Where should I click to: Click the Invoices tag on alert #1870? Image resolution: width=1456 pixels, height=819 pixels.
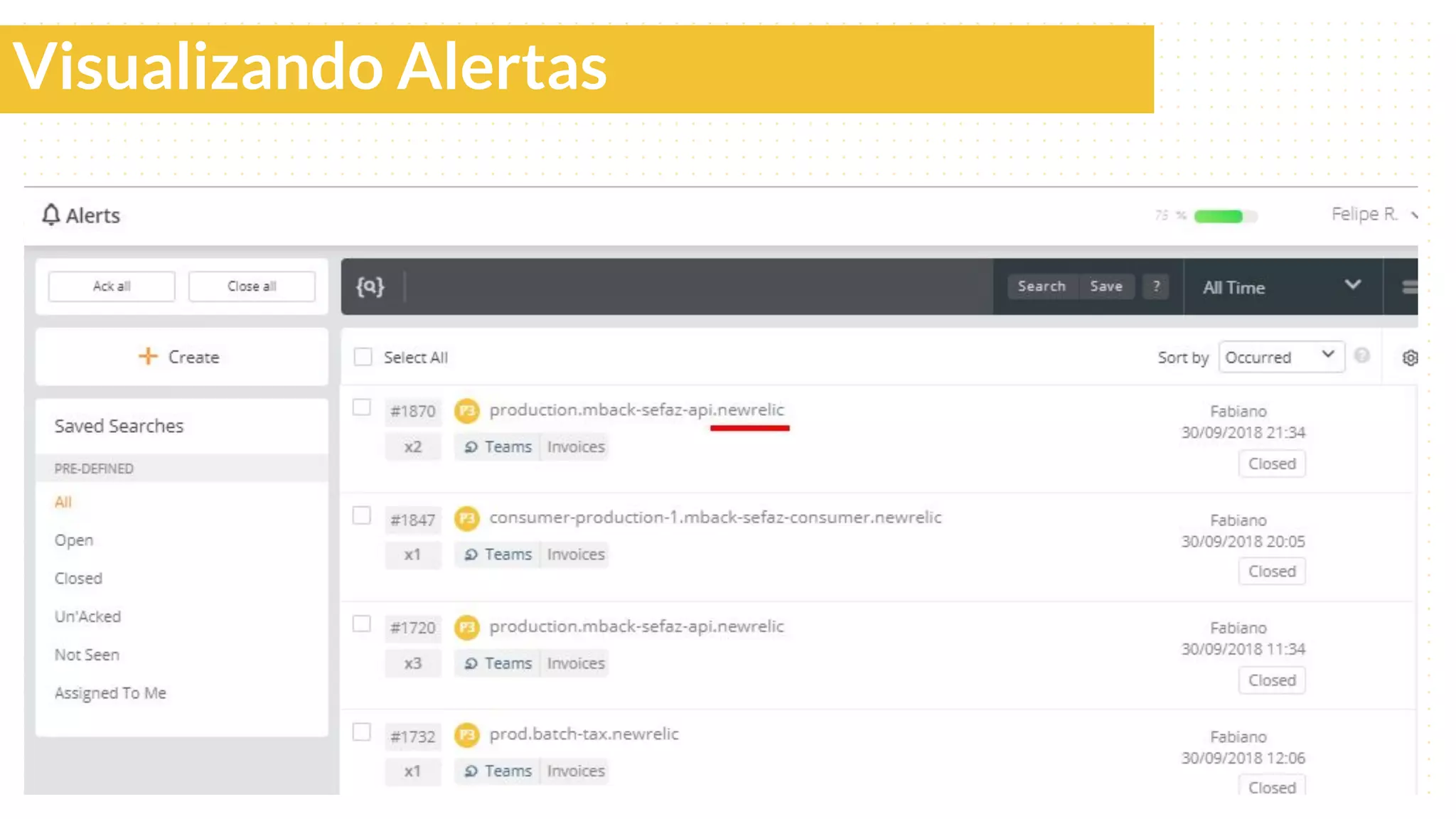click(x=576, y=447)
